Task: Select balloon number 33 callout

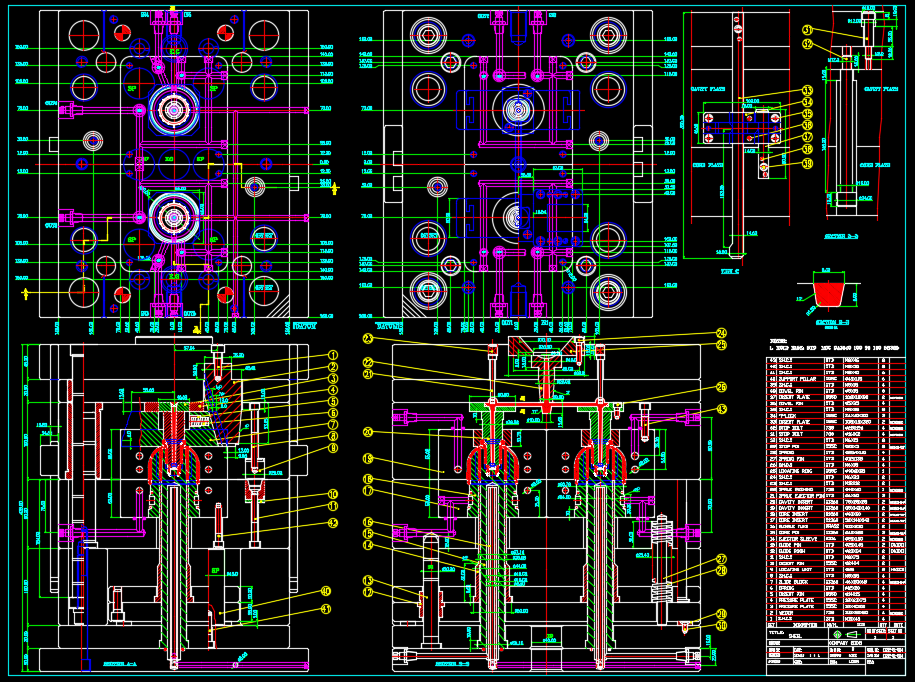Action: tap(807, 91)
